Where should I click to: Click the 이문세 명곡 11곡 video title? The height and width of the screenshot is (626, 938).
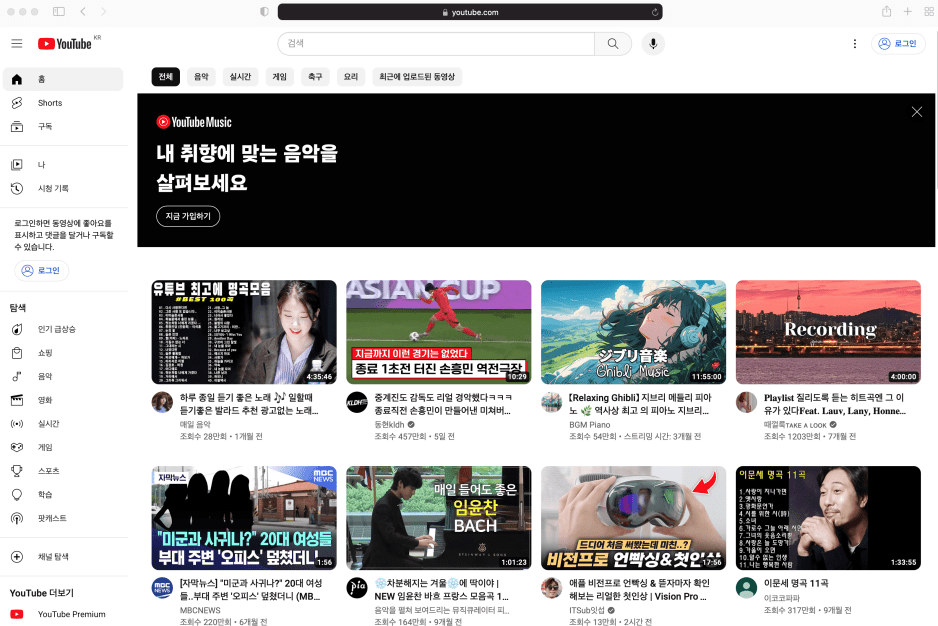point(796,583)
